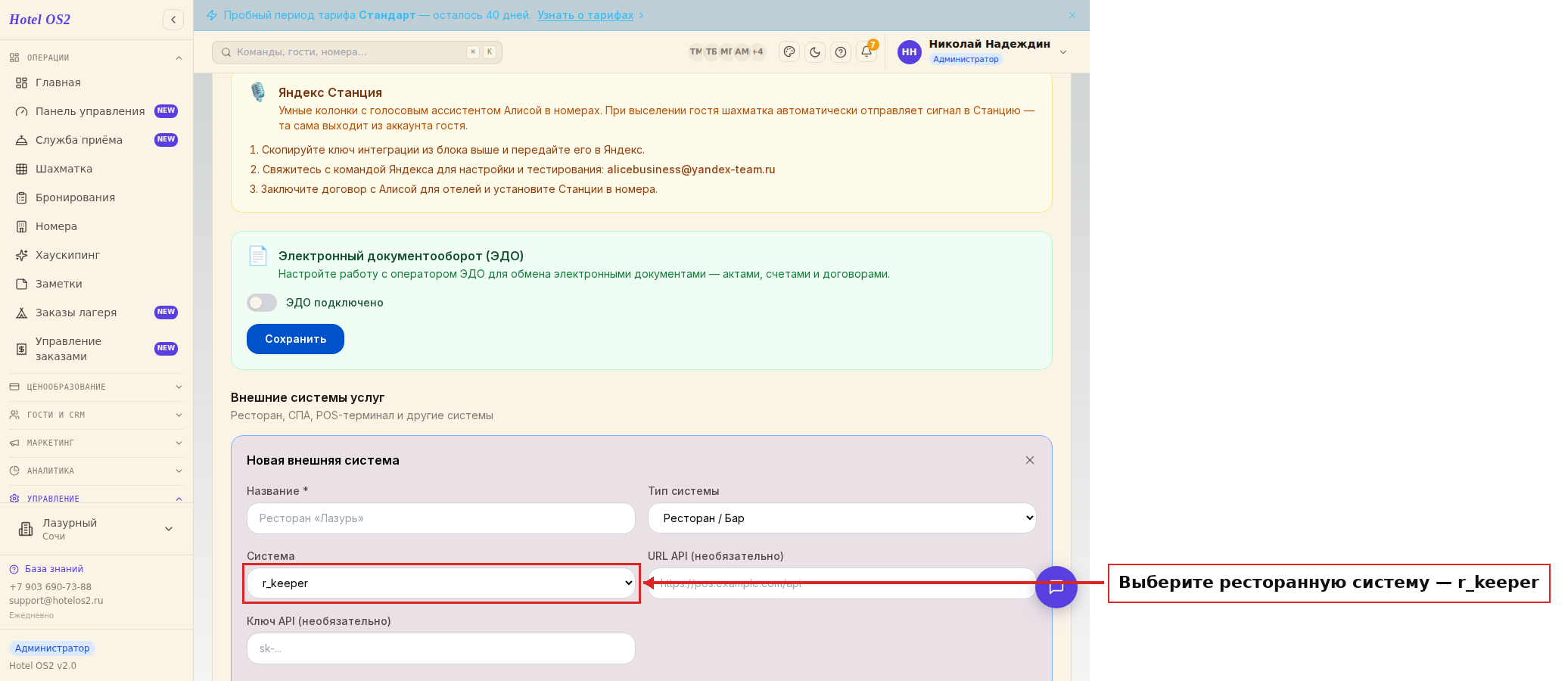Click the Сохранить button in ЭДО block
Screen dimensions: 1568x681
[295, 339]
